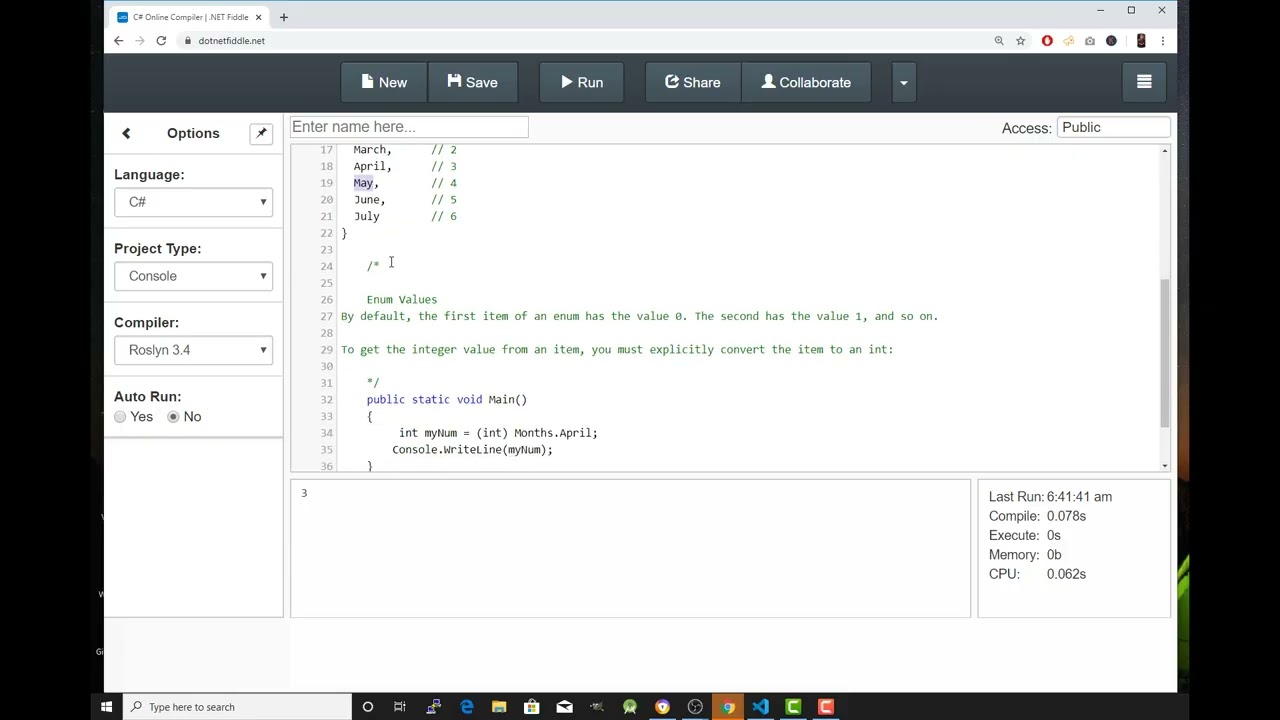Click the zoom magnifier icon in address bar
The width and height of the screenshot is (1280, 720).
coord(999,41)
